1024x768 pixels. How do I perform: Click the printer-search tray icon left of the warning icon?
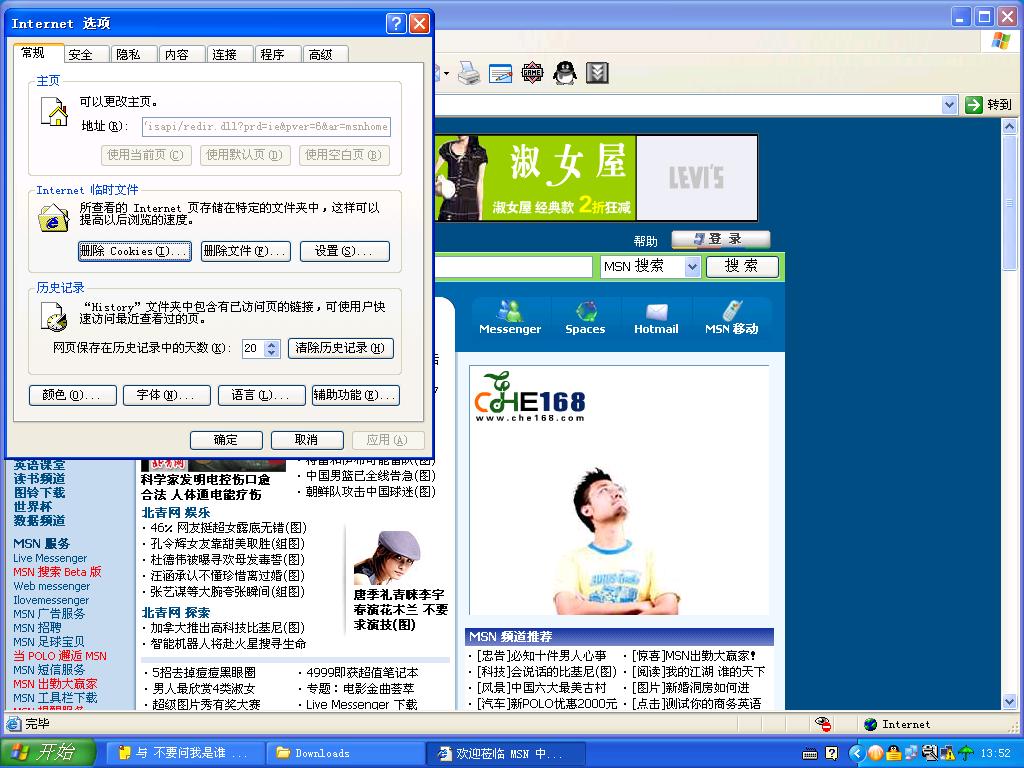tap(929, 754)
